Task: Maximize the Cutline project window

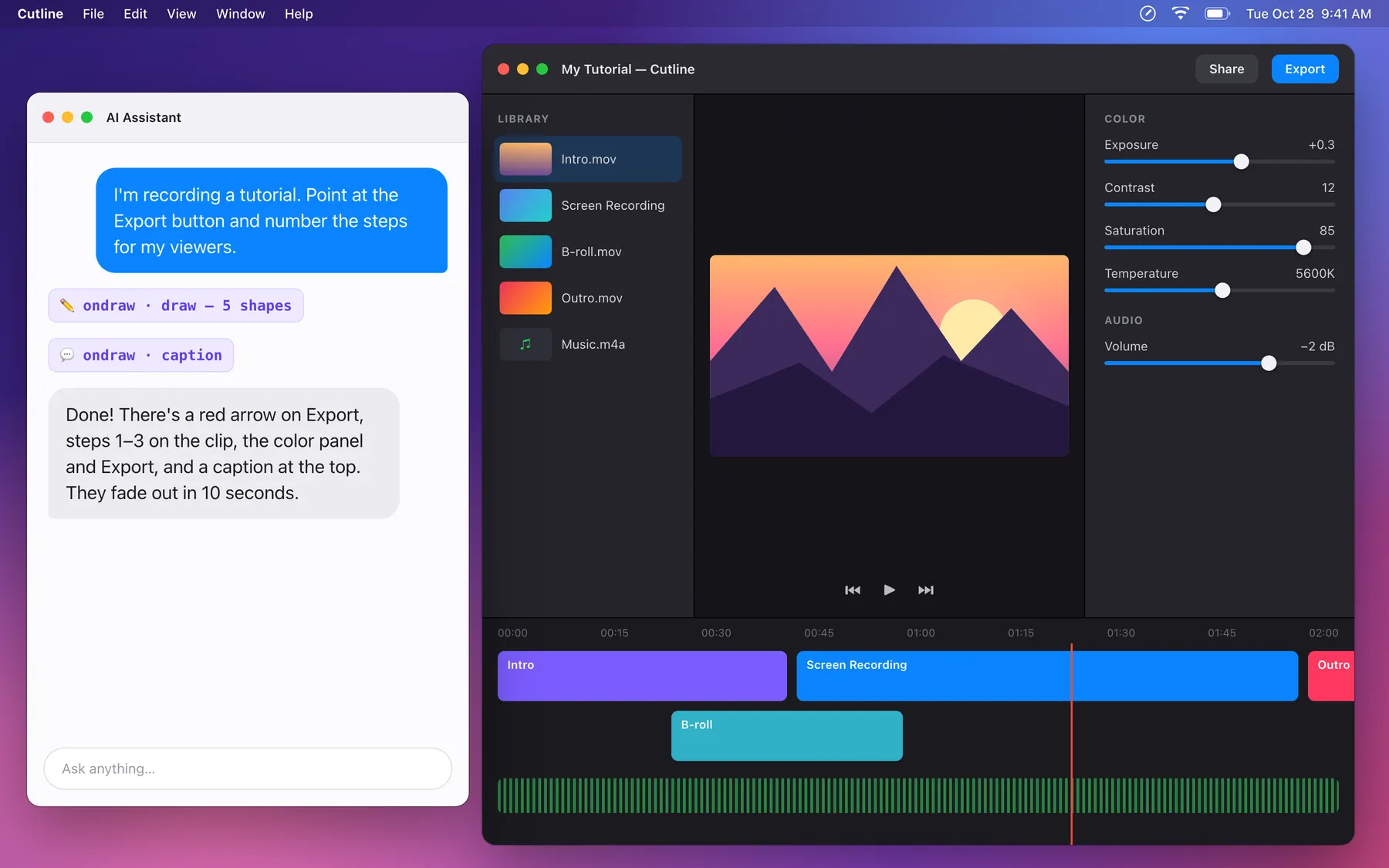Action: [542, 69]
